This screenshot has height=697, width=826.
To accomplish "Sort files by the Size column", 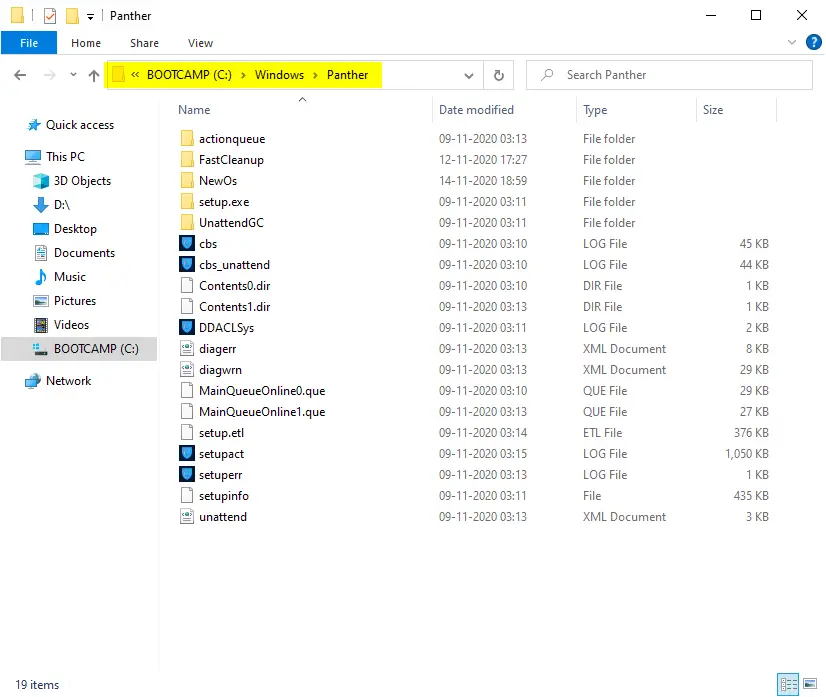I will click(713, 110).
